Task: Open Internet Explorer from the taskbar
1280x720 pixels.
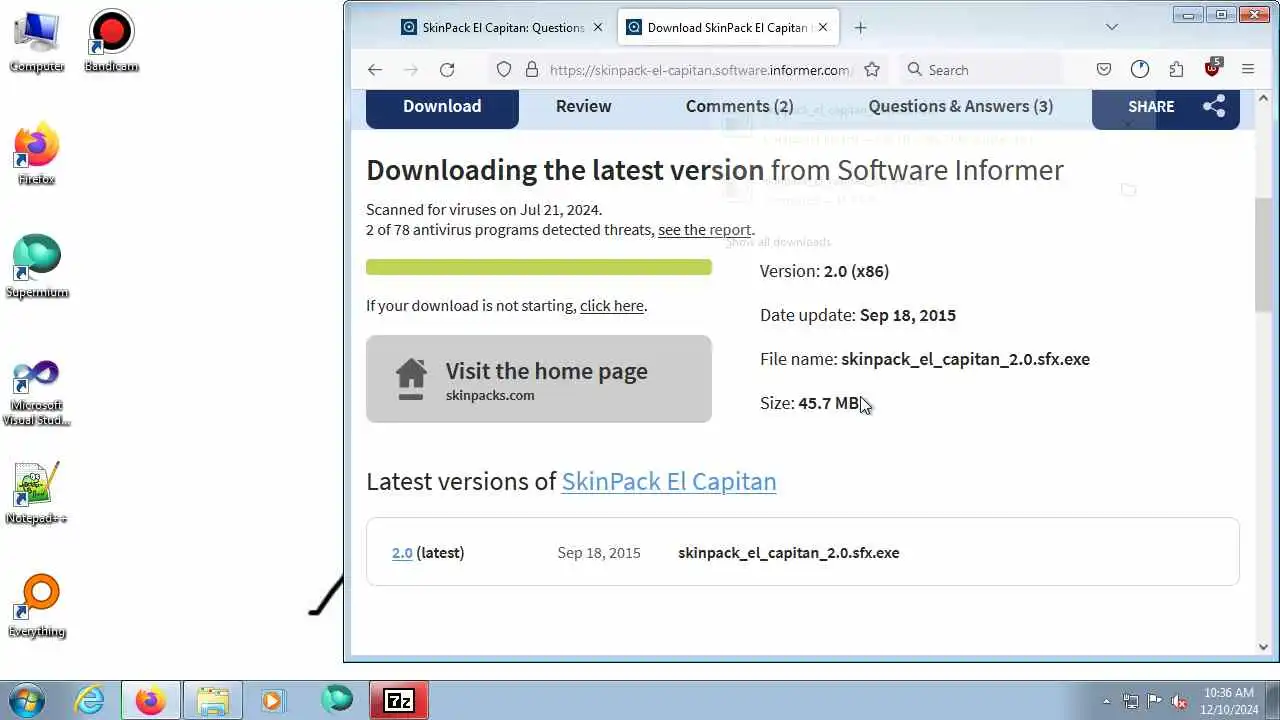Action: [90, 700]
